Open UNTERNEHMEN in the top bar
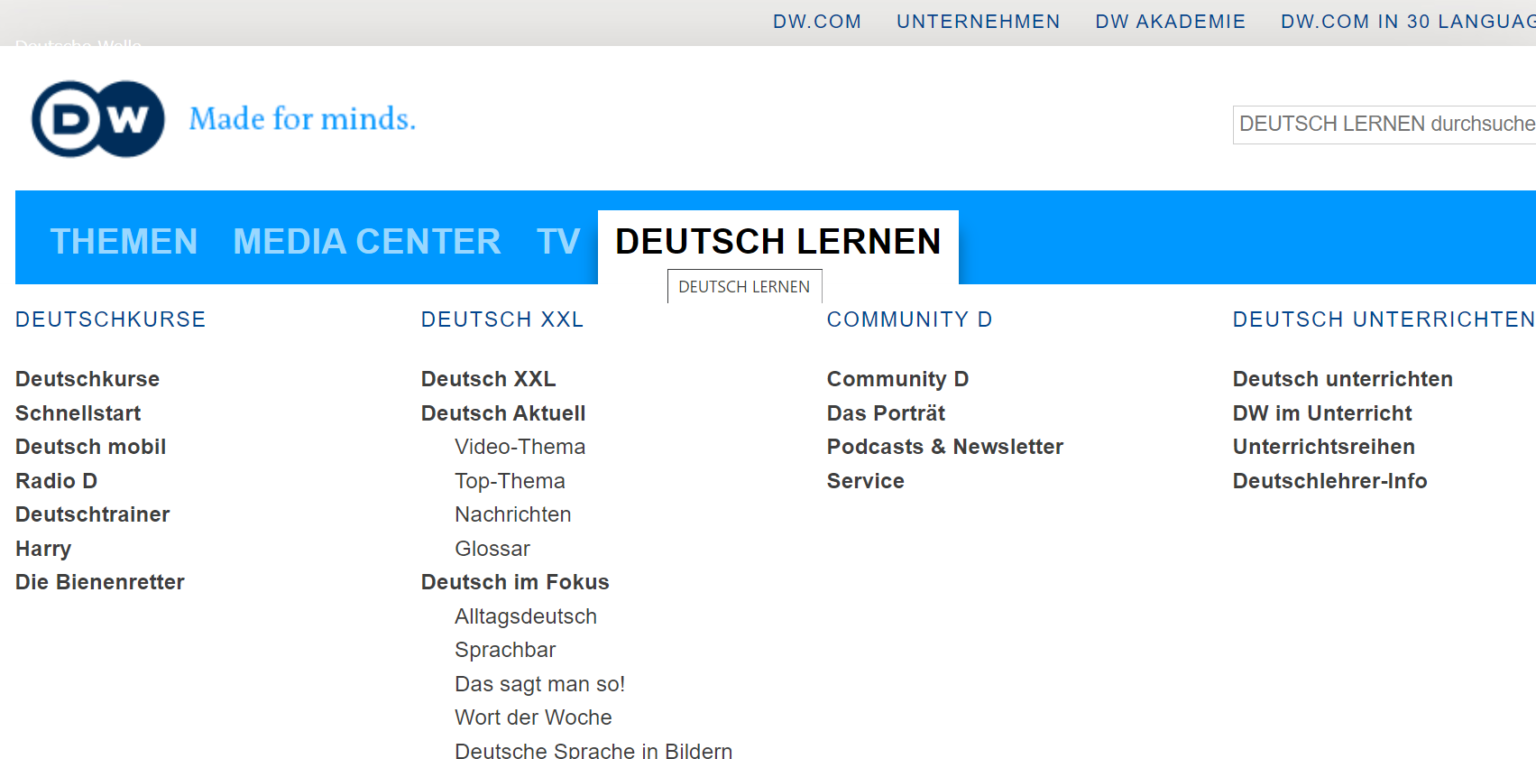Image resolution: width=1536 pixels, height=759 pixels. pos(978,21)
